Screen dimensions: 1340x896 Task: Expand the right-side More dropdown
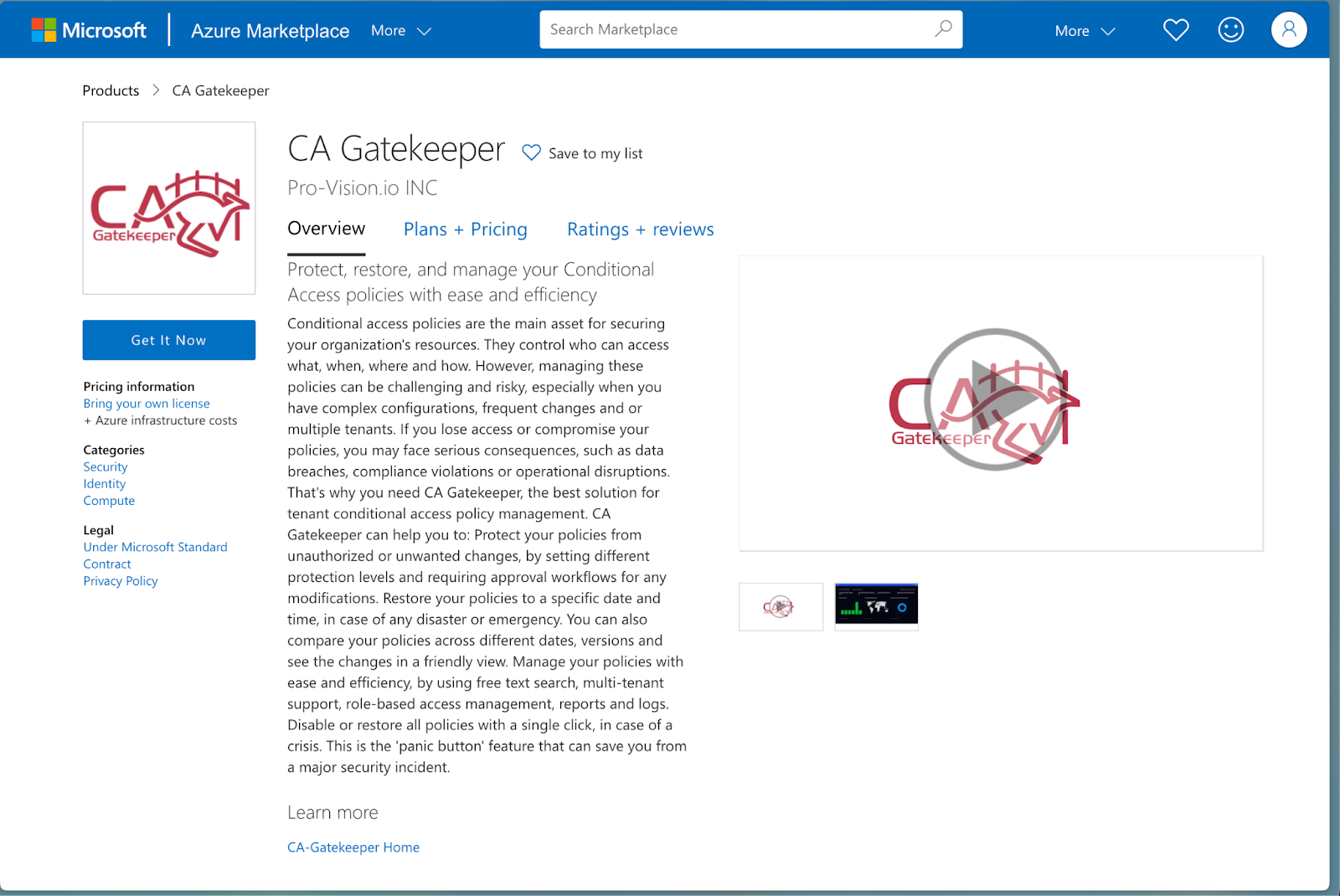coord(1085,31)
